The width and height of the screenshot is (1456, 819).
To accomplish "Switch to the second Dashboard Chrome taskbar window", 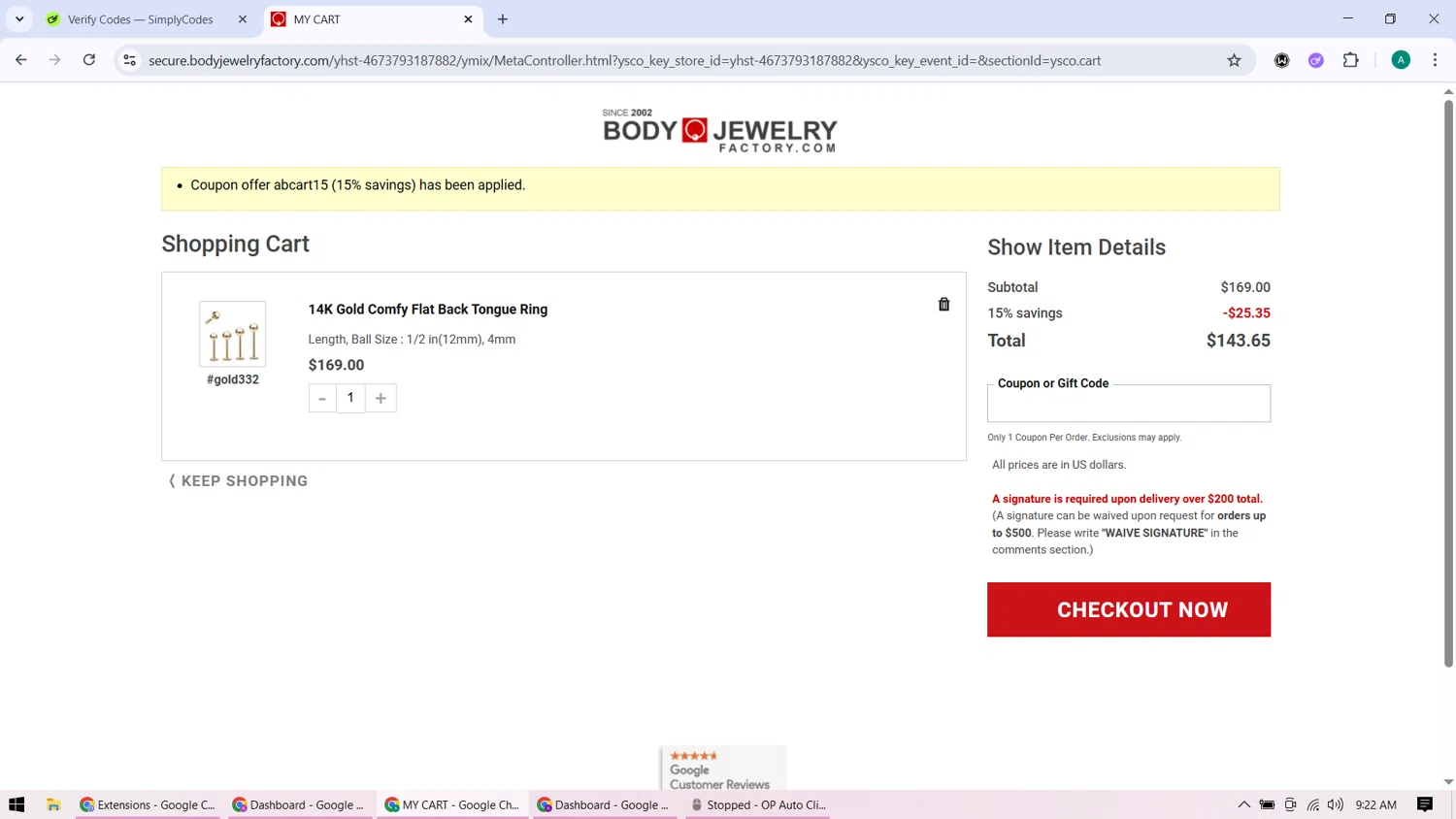I will pos(605,804).
